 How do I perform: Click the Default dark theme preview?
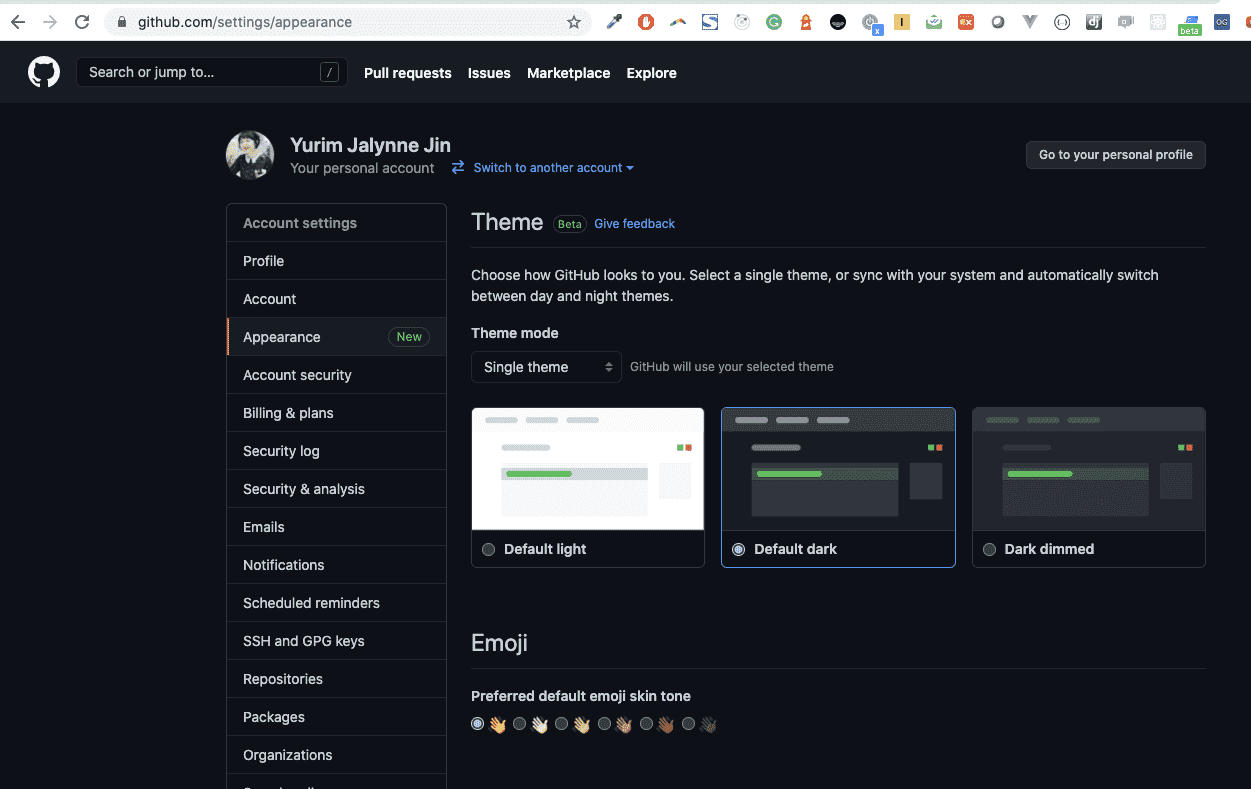[838, 469]
